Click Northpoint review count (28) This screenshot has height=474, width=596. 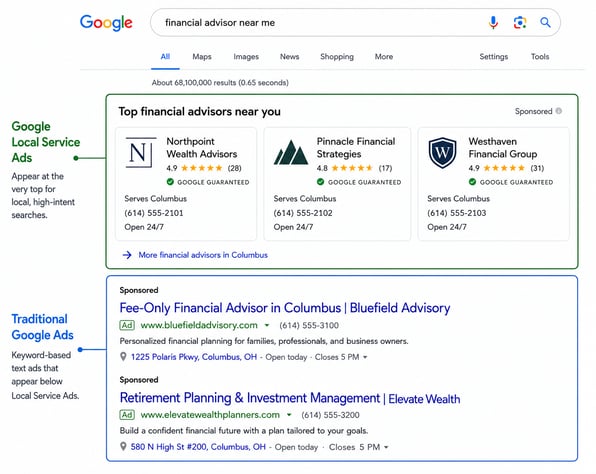point(235,168)
